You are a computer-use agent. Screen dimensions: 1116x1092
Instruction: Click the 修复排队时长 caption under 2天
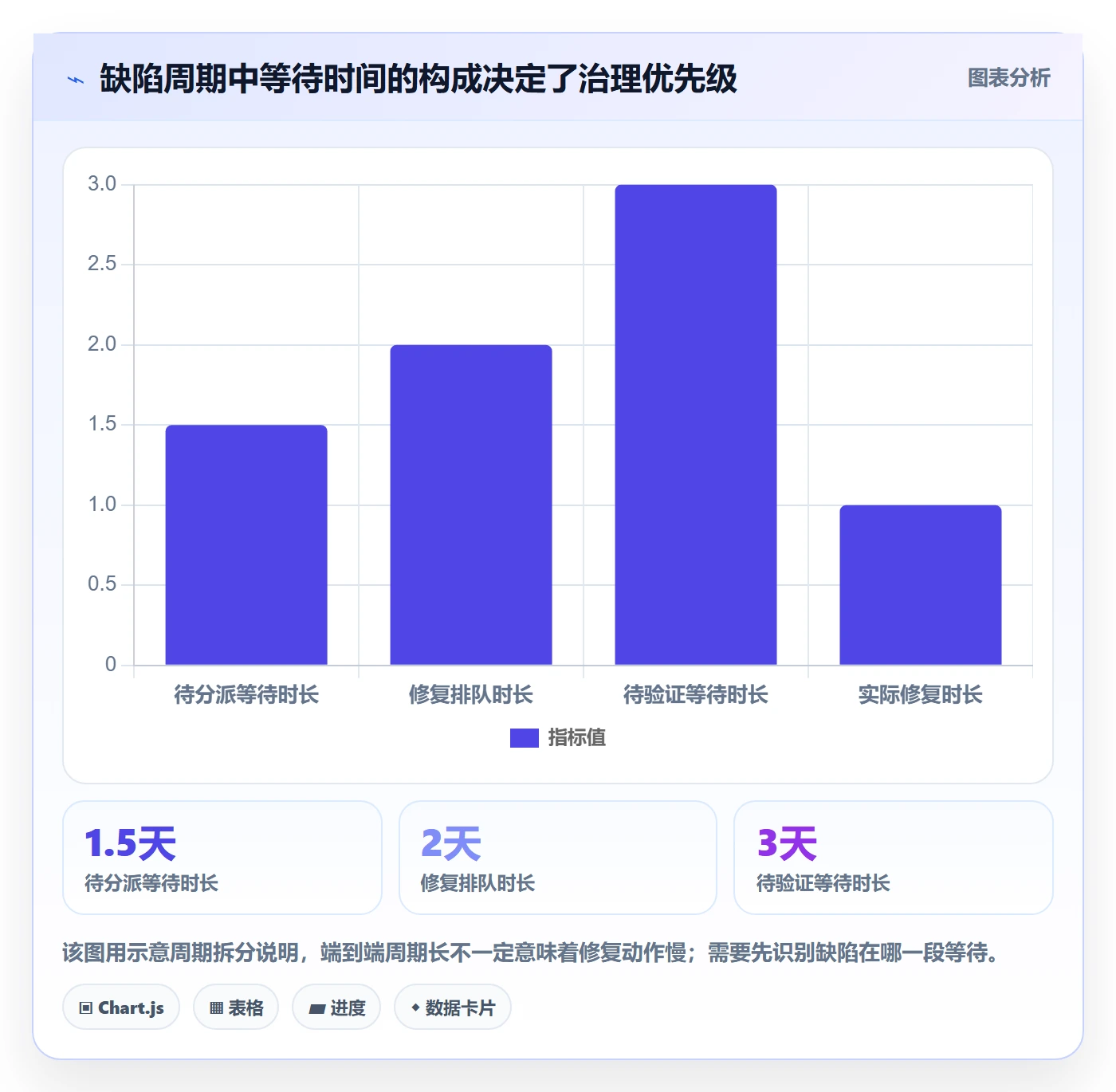(477, 883)
